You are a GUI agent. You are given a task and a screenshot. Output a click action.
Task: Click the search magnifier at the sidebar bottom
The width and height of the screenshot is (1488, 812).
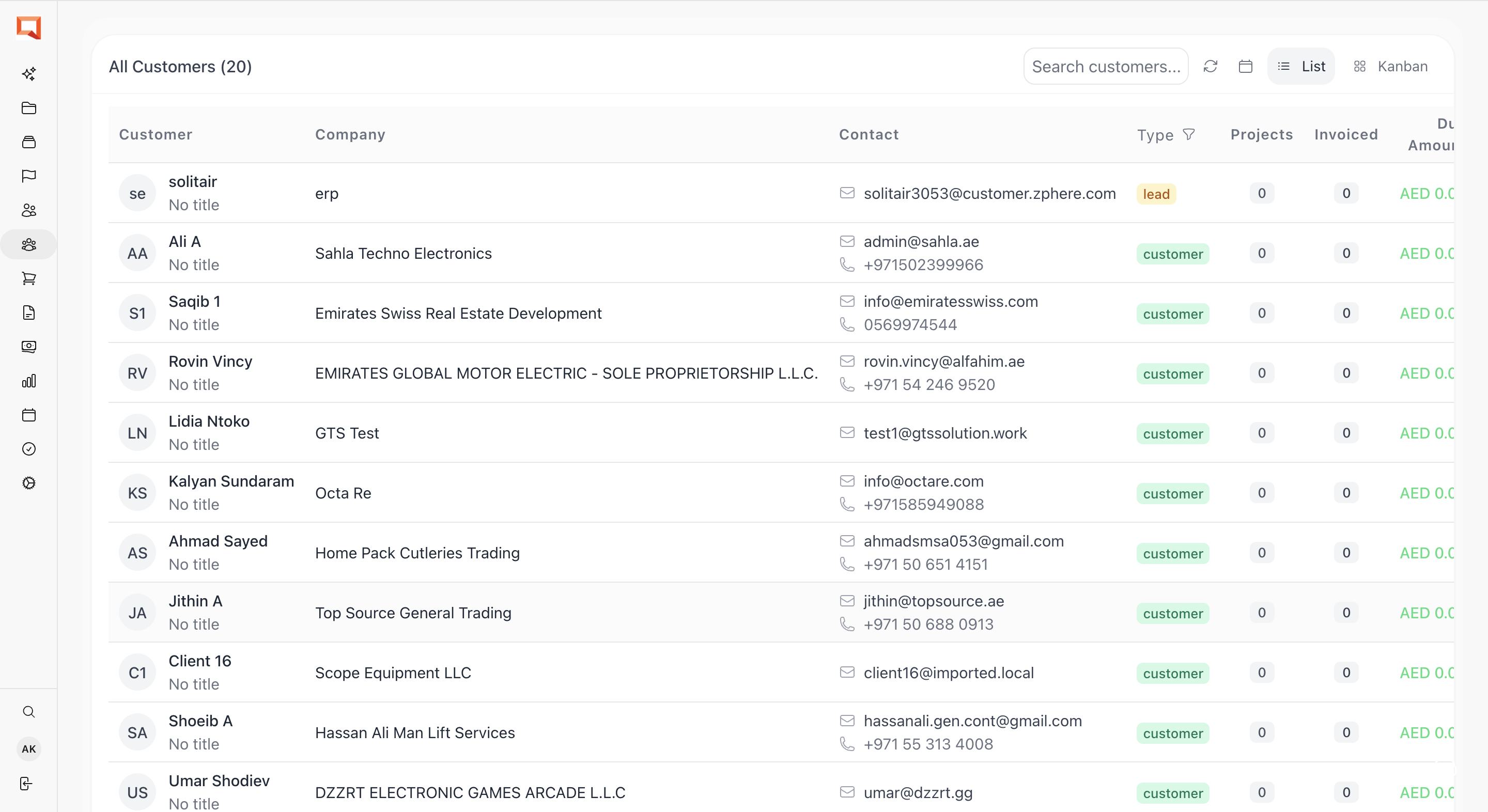click(28, 711)
